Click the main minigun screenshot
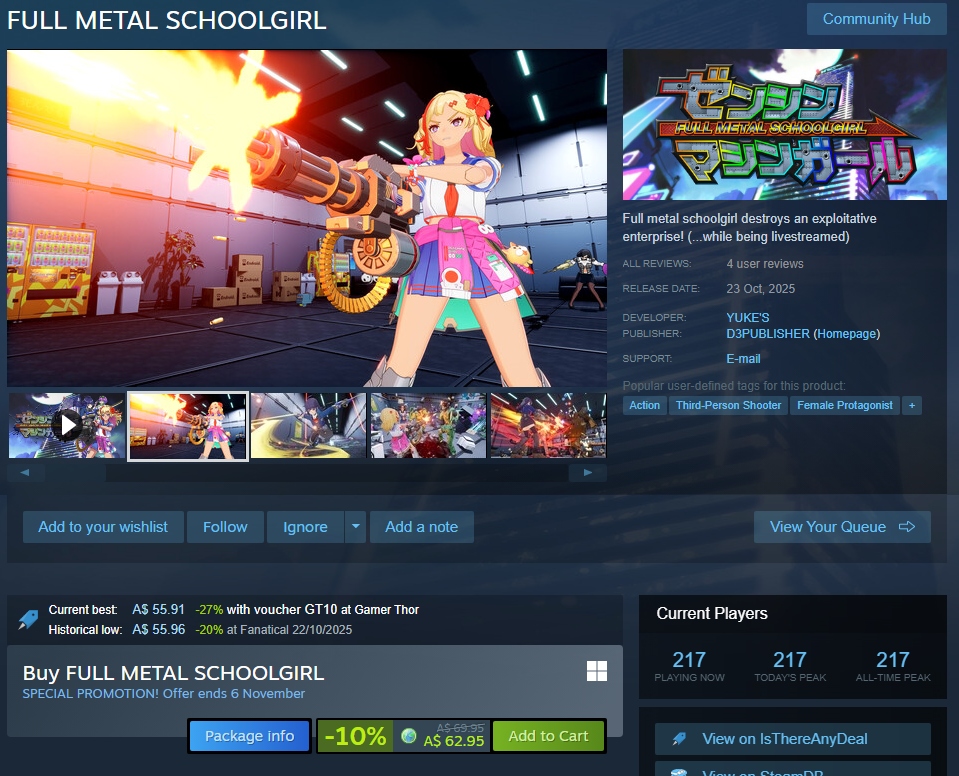Viewport: 959px width, 776px height. point(307,218)
